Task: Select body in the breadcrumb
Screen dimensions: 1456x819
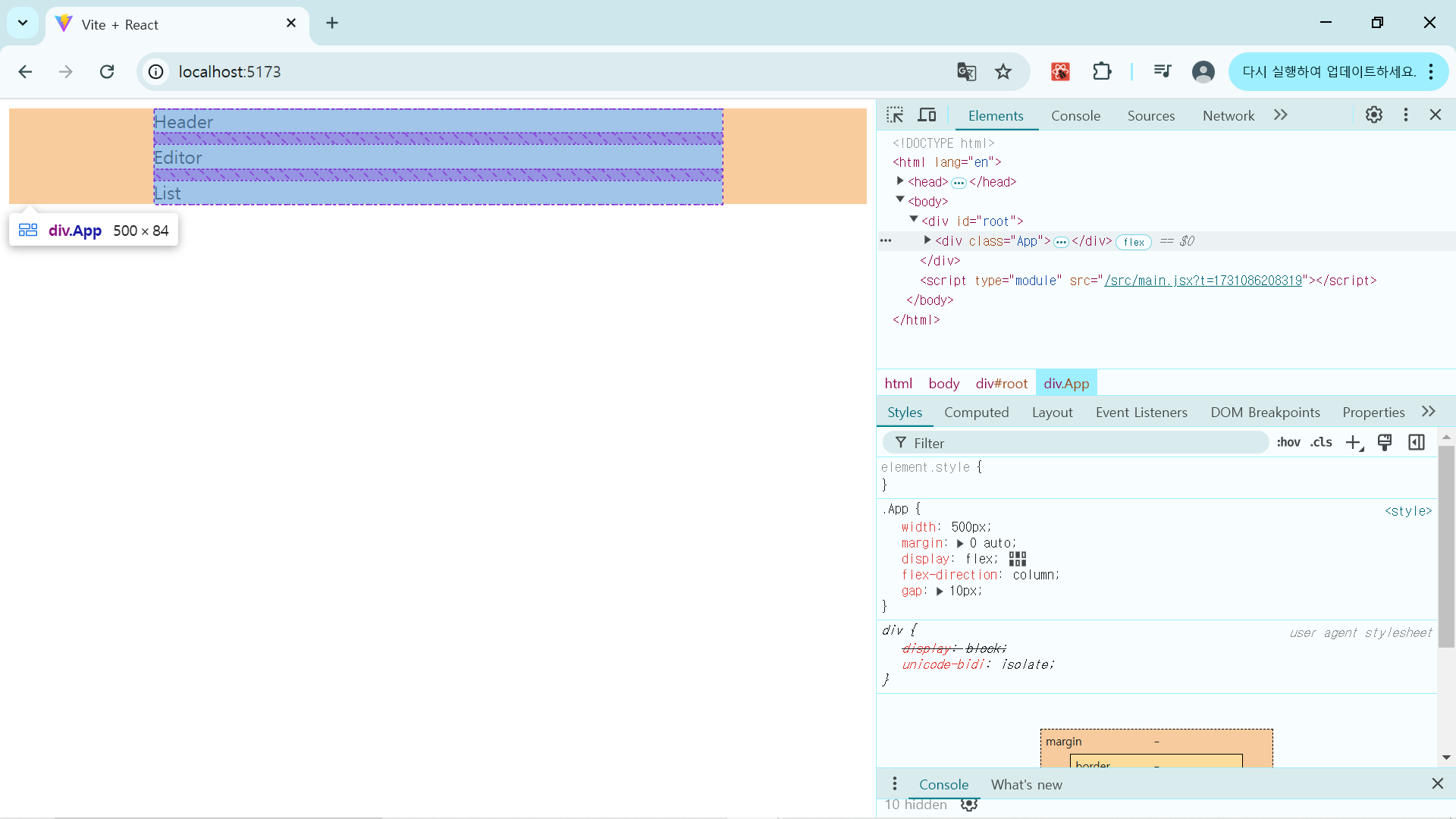Action: coord(944,384)
